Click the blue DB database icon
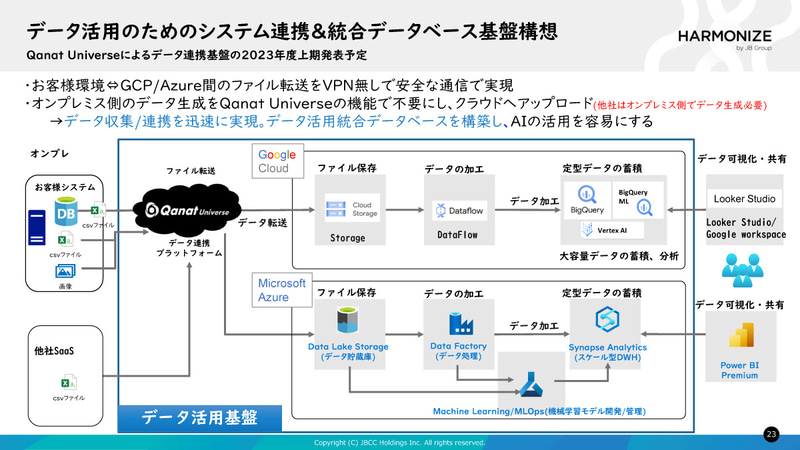This screenshot has height=450, width=800. (66, 211)
